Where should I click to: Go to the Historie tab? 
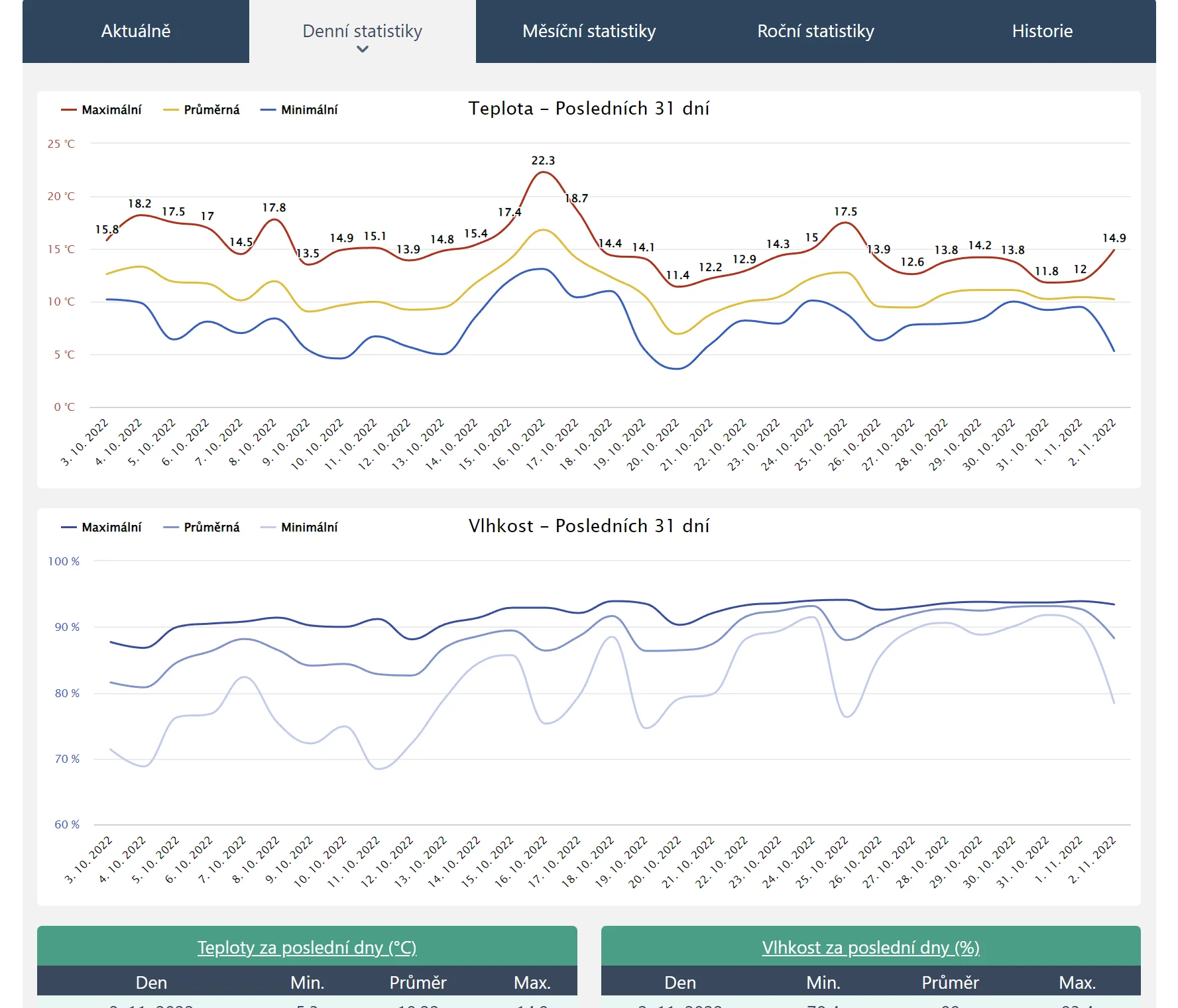coord(1041,31)
